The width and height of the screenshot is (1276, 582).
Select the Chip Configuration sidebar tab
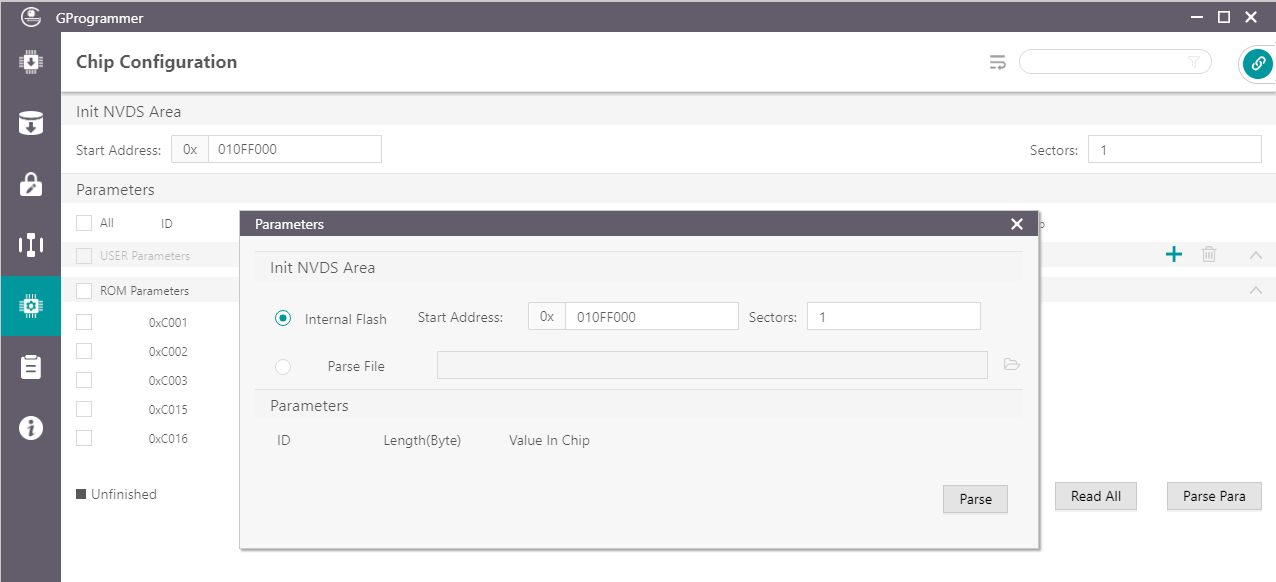pos(30,306)
